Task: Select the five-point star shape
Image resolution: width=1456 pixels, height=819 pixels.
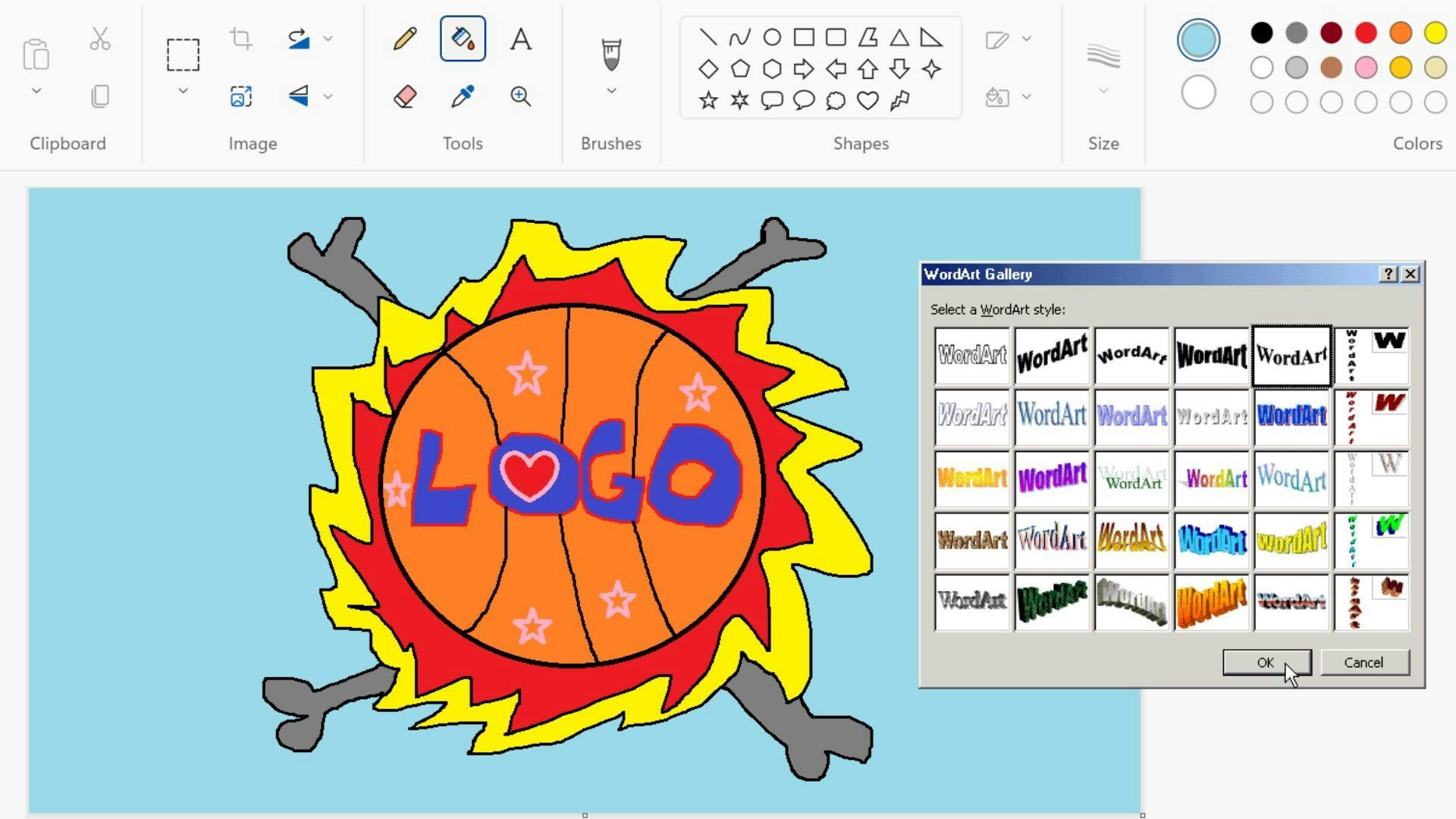Action: pyautogui.click(x=708, y=100)
